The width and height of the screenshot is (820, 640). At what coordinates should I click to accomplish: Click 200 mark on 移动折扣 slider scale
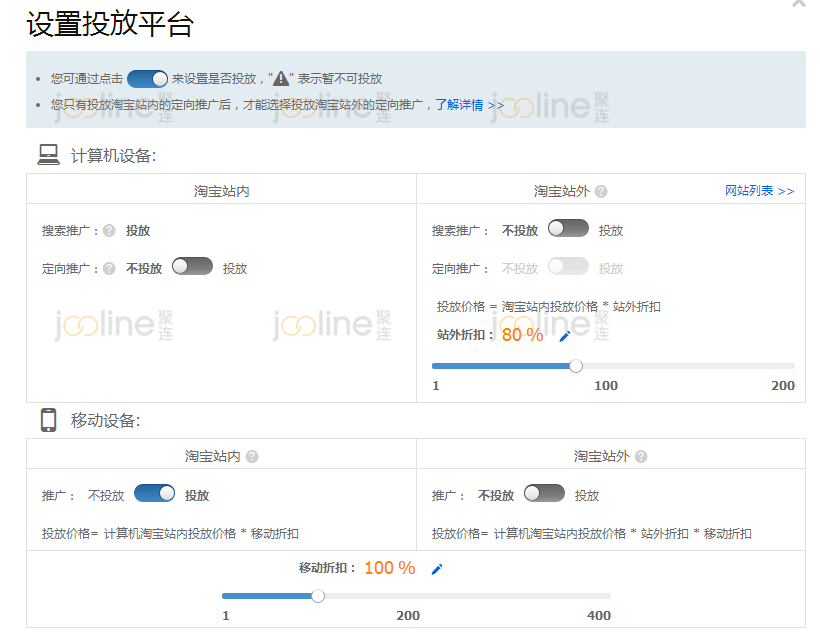pos(408,615)
